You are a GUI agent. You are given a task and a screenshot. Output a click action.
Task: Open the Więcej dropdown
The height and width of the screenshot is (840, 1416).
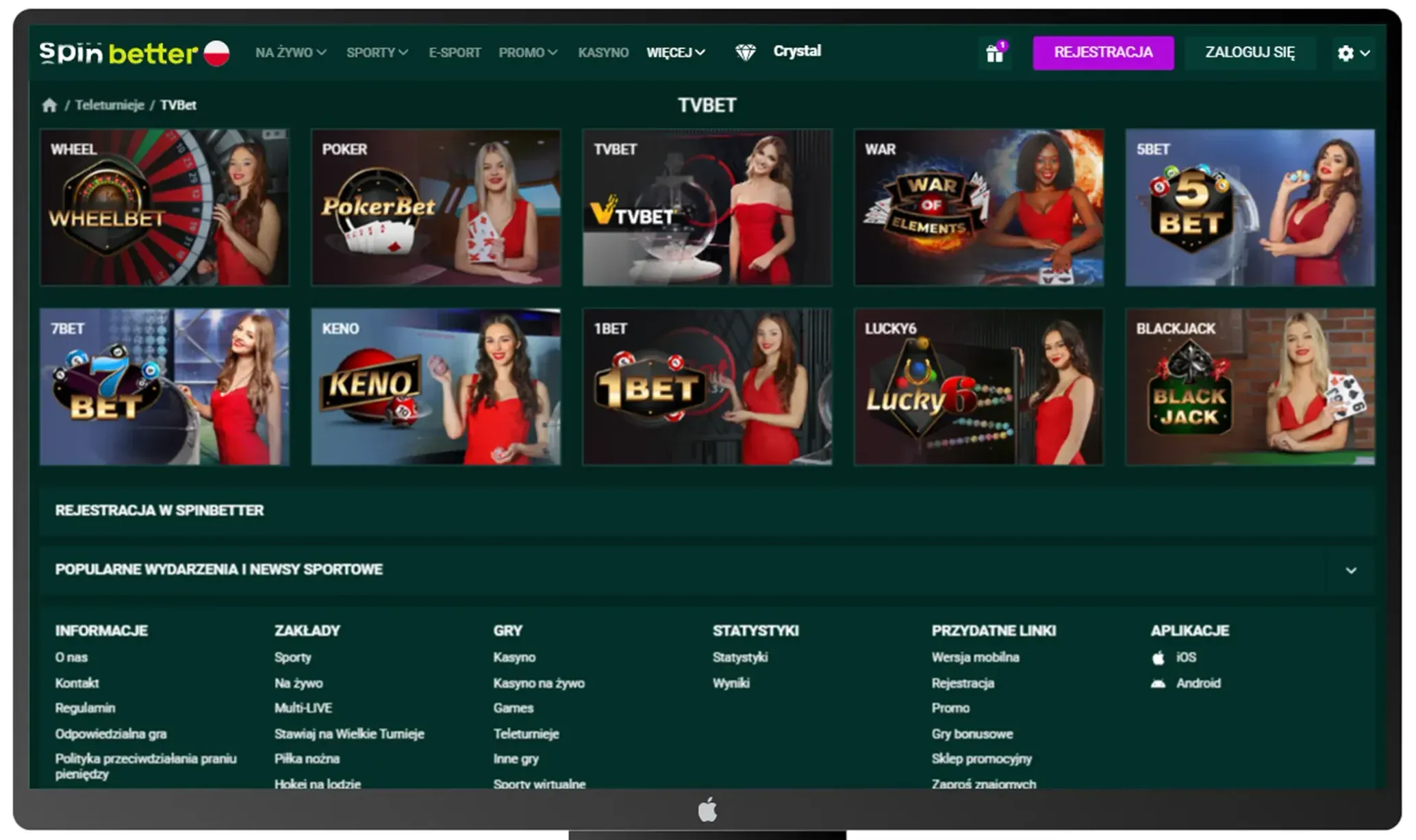[x=676, y=53]
